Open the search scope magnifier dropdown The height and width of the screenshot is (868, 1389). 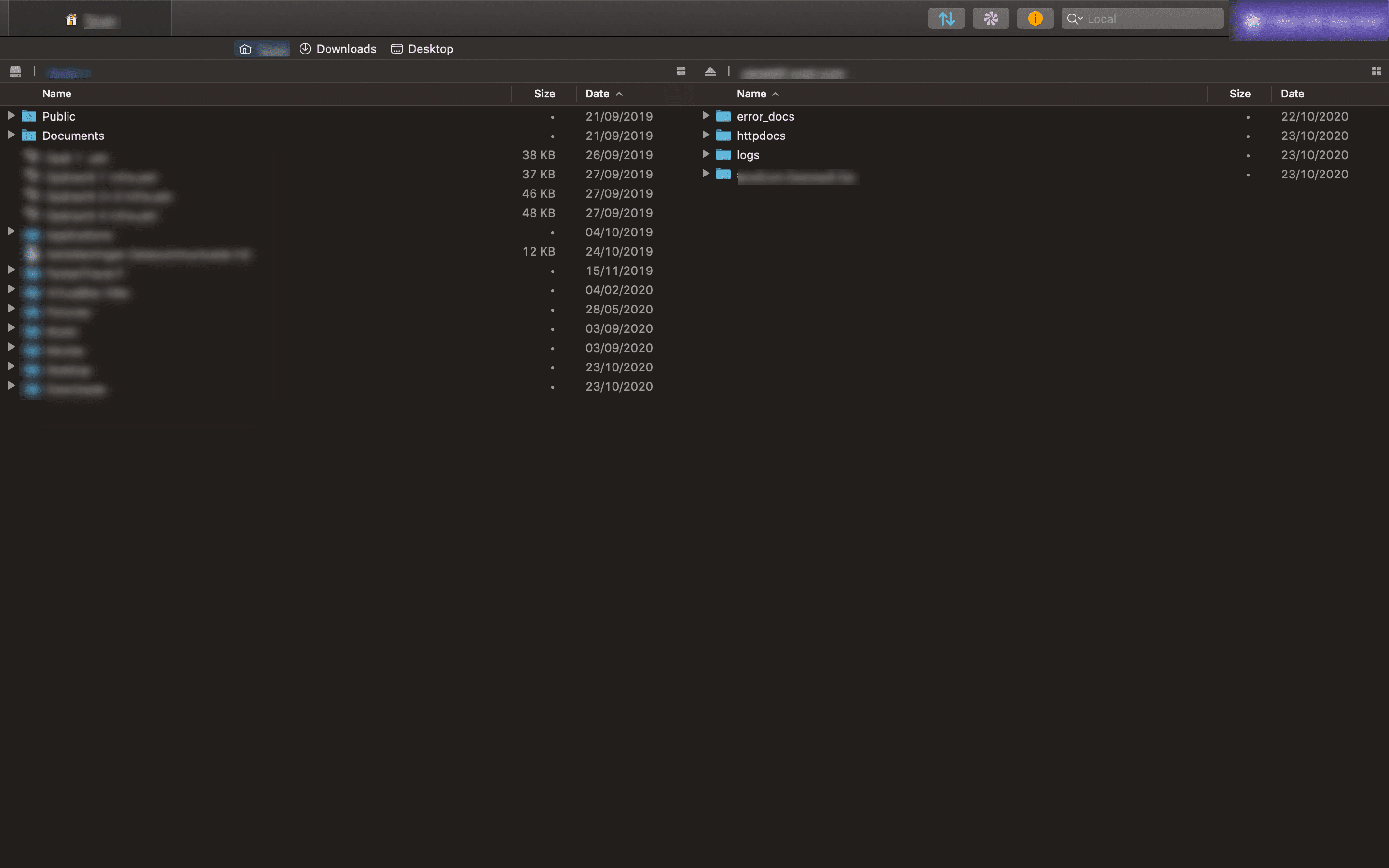(x=1074, y=19)
